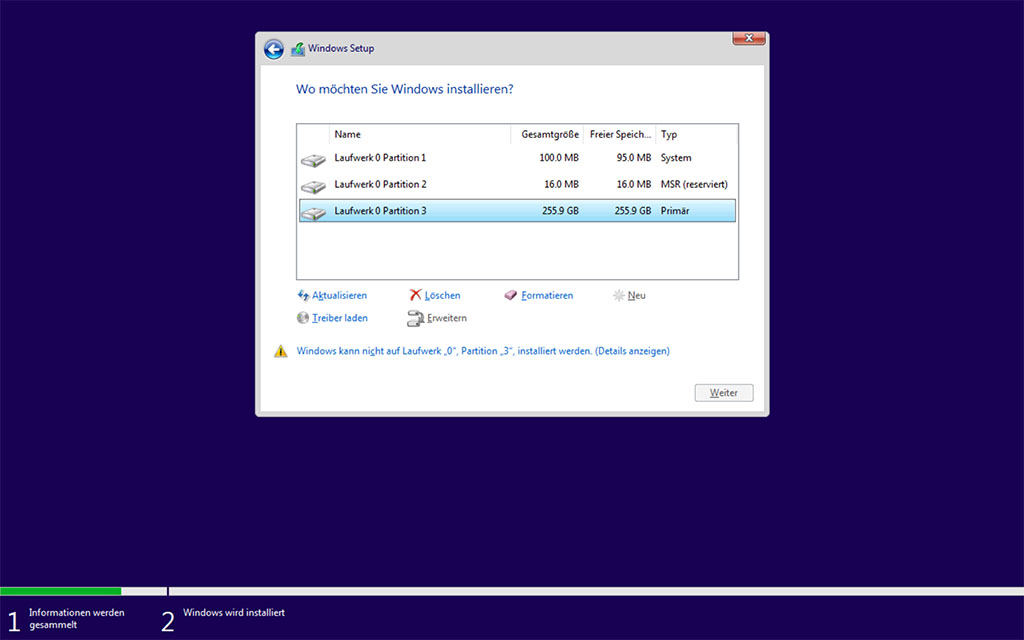Click the MSR (reserviert) type cell
The image size is (1024, 640).
694,184
